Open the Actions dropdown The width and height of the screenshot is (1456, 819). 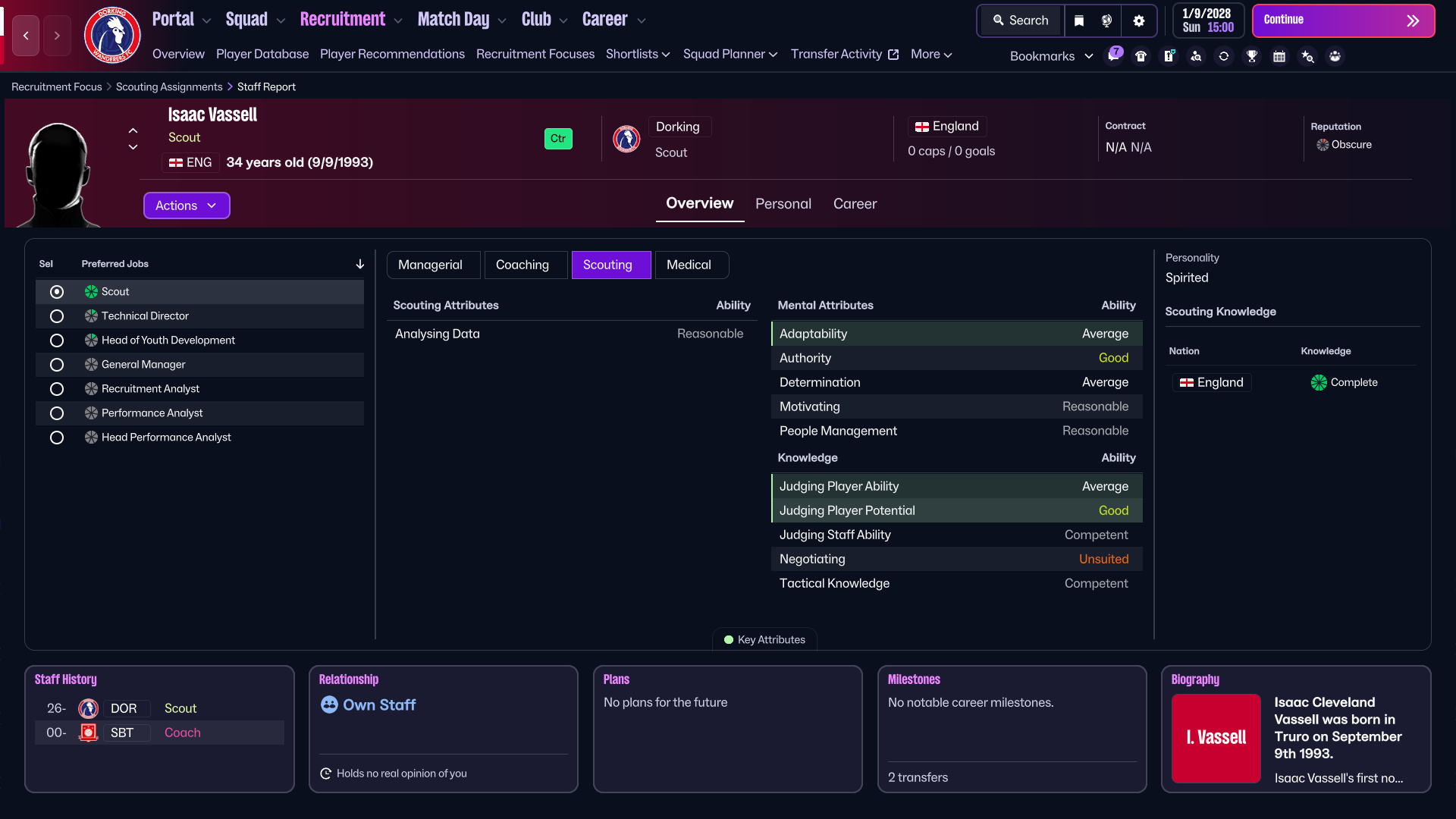(187, 206)
